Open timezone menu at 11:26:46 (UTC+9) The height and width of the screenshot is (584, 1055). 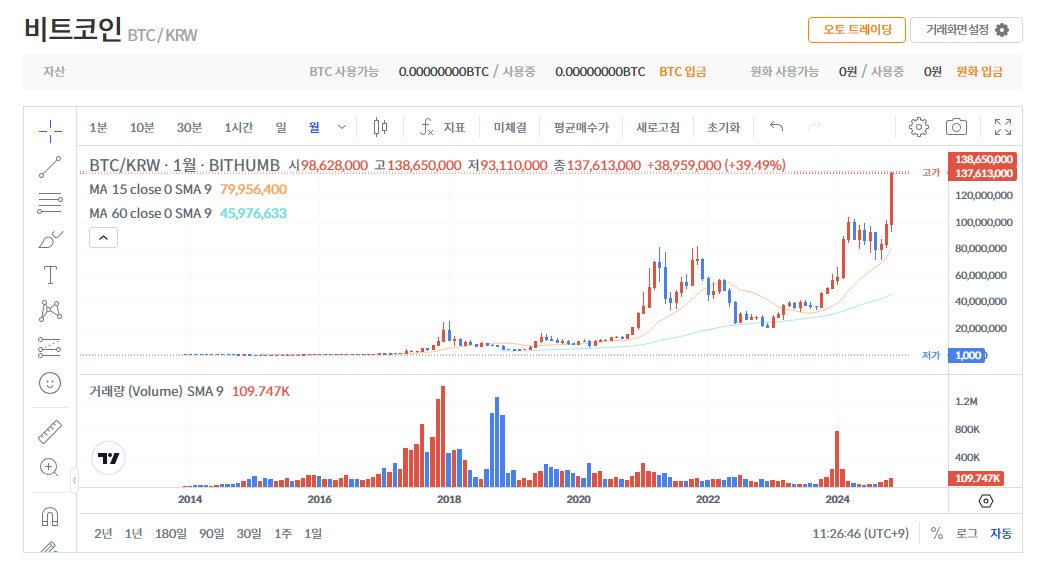click(x=860, y=534)
